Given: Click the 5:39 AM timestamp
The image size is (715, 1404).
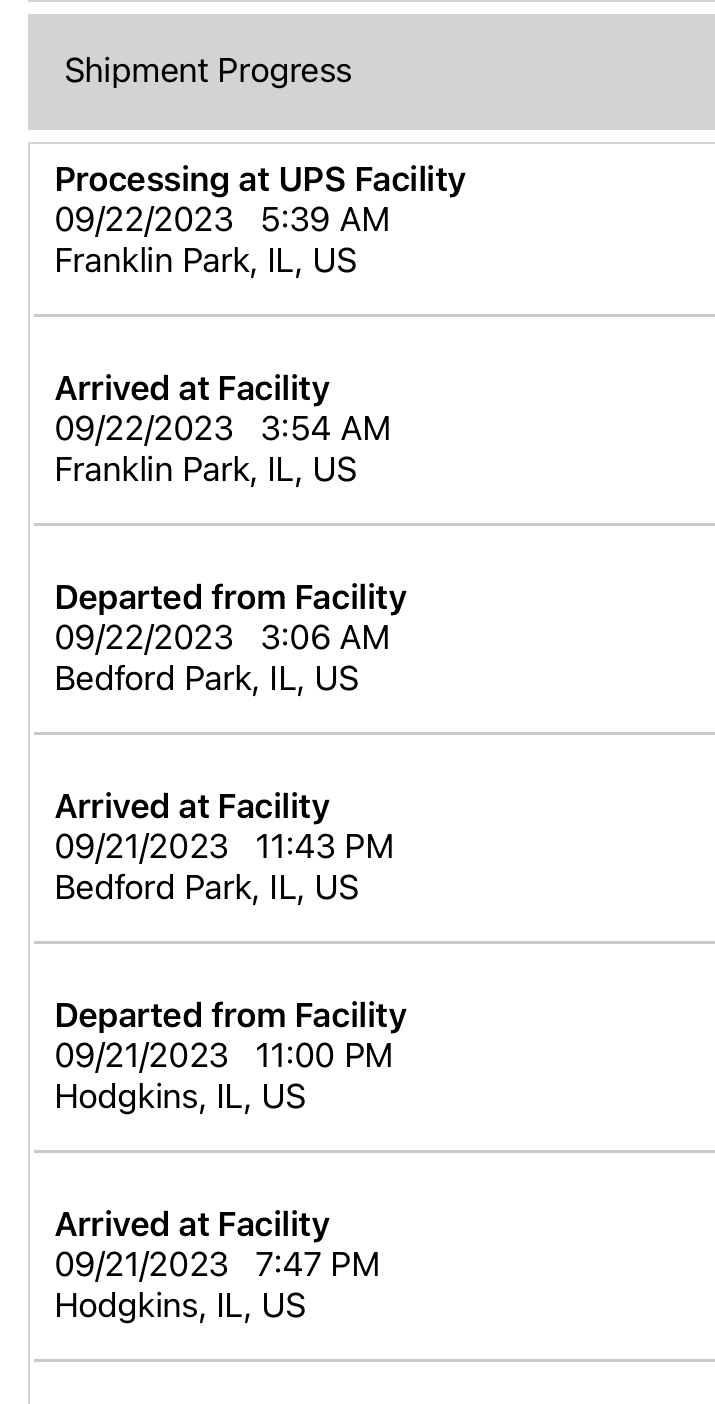Looking at the screenshot, I should point(325,220).
